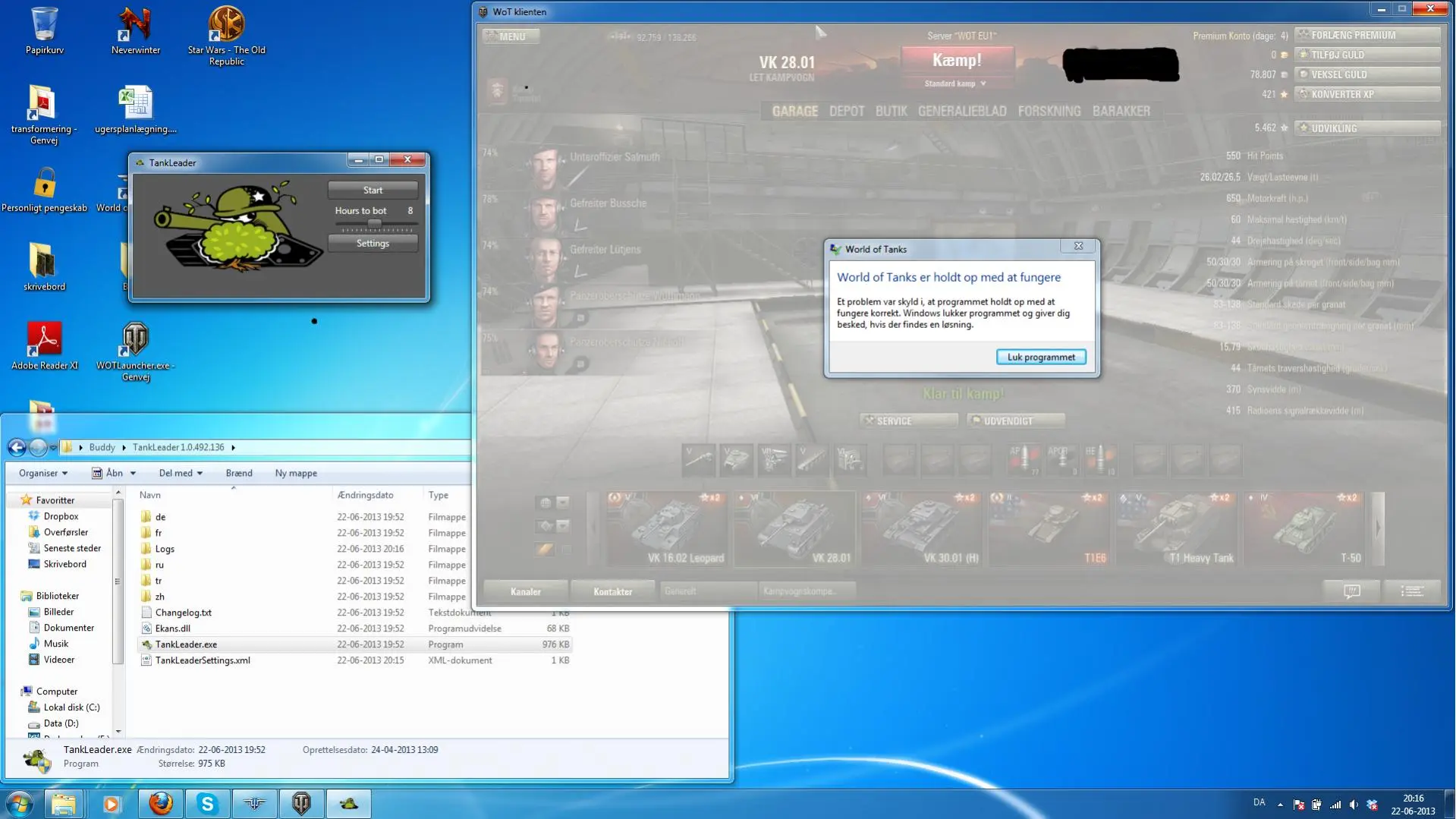Image resolution: width=1456 pixels, height=819 pixels.
Task: Click SERVICE button in WoT garage
Action: pyautogui.click(x=908, y=421)
